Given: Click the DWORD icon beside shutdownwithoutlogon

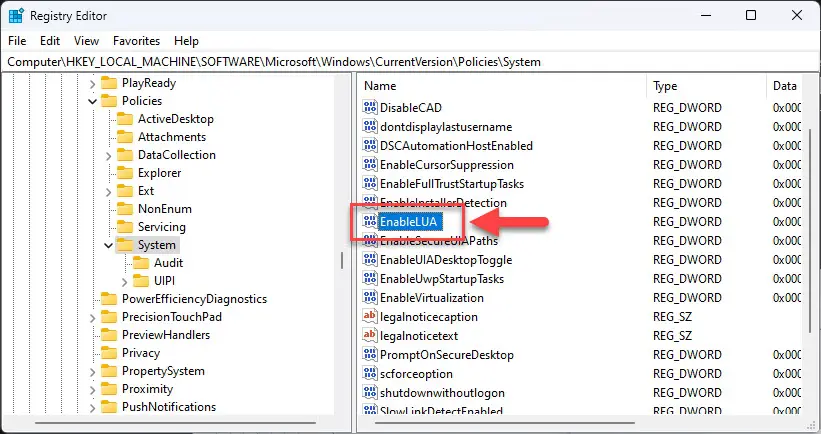Looking at the screenshot, I should [370, 392].
